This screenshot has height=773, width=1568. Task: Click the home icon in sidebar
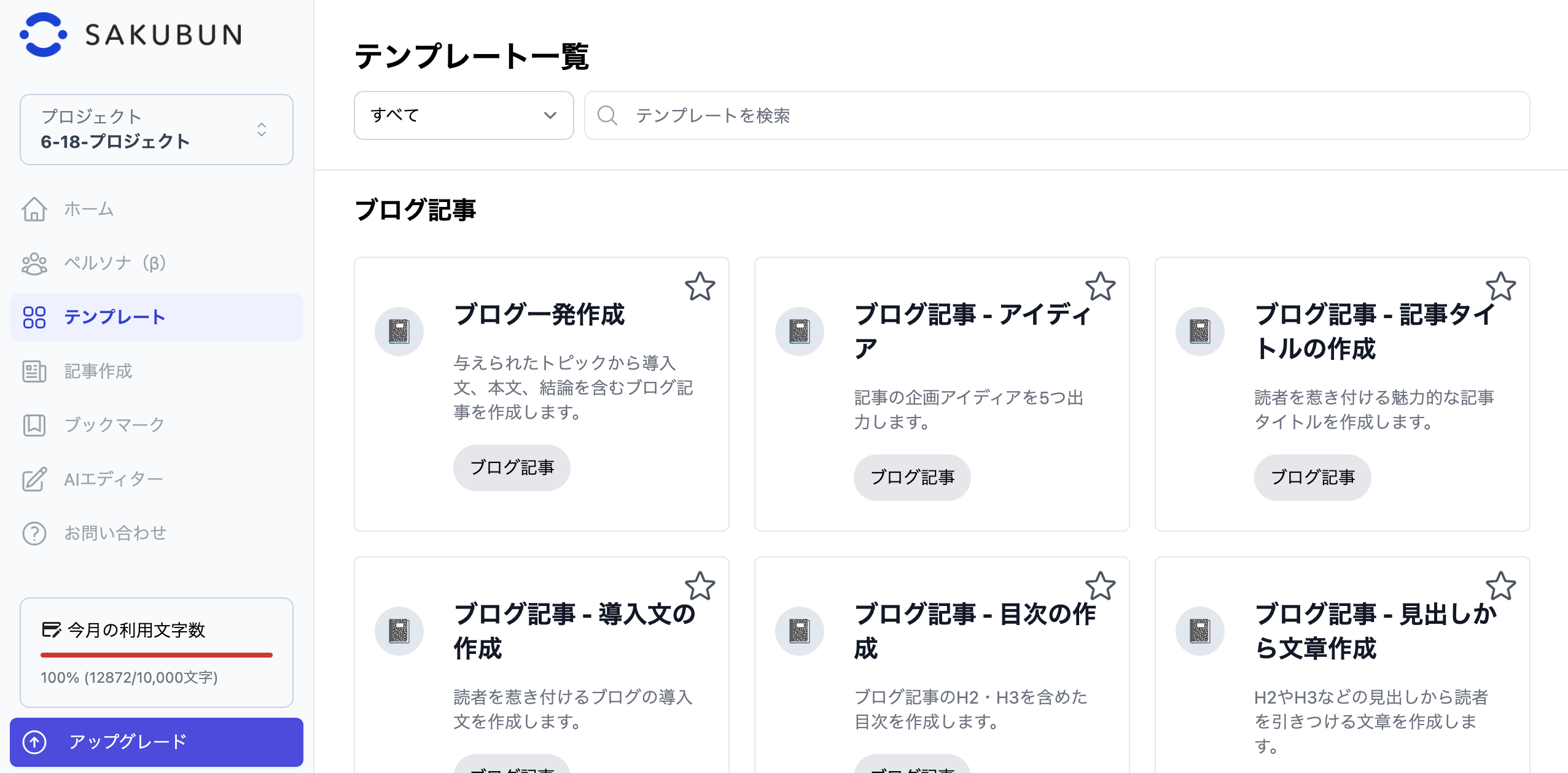pos(34,209)
